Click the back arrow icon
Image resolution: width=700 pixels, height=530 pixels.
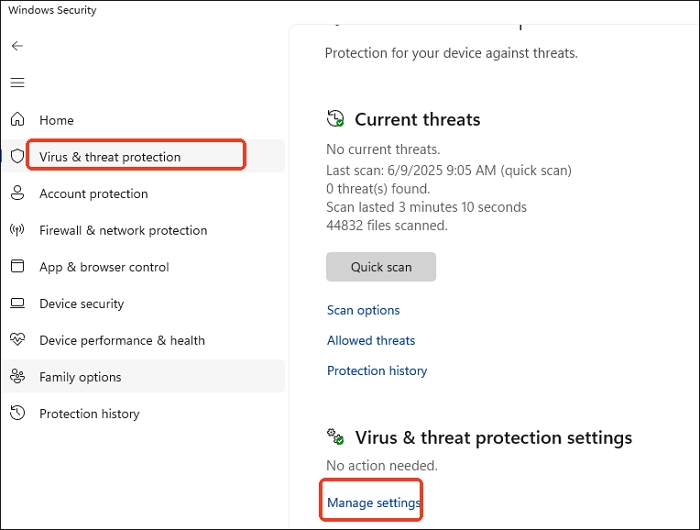click(17, 46)
